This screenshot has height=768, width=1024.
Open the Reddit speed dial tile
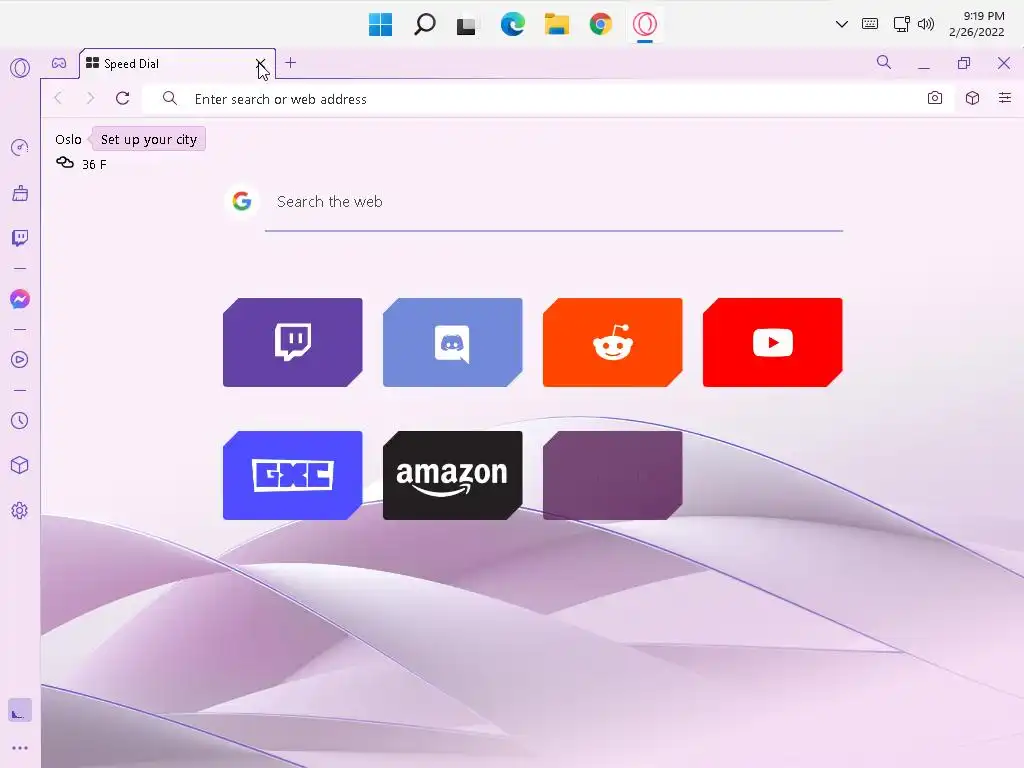click(613, 342)
